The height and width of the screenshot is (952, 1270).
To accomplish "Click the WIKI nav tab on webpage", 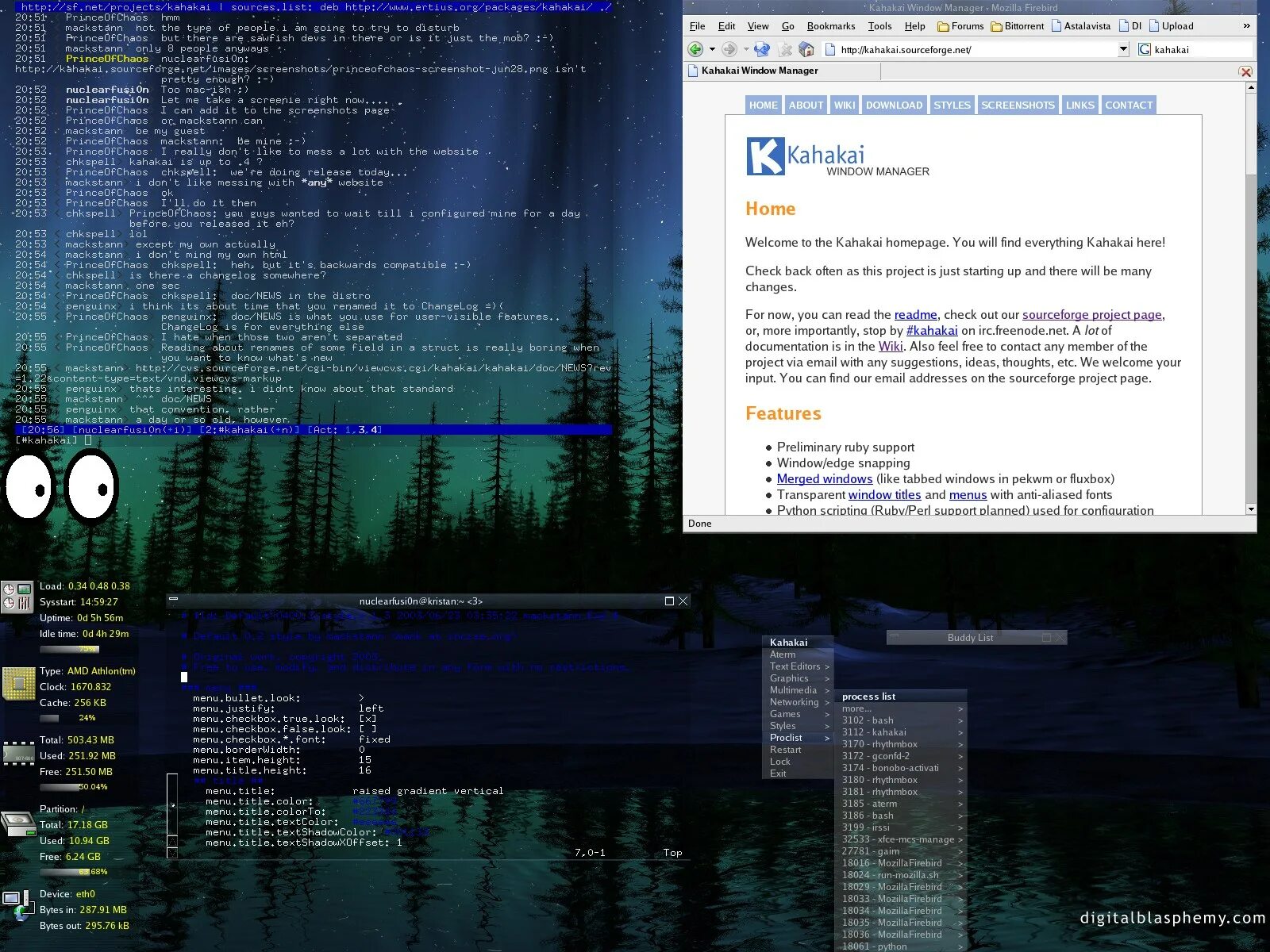I will [845, 105].
